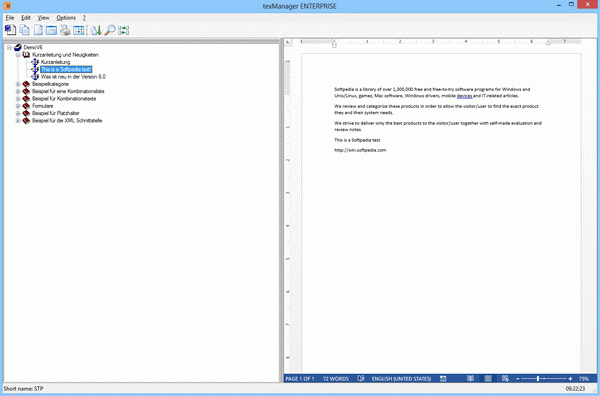Click the 09:22:23 clock in status bar

tap(575, 389)
